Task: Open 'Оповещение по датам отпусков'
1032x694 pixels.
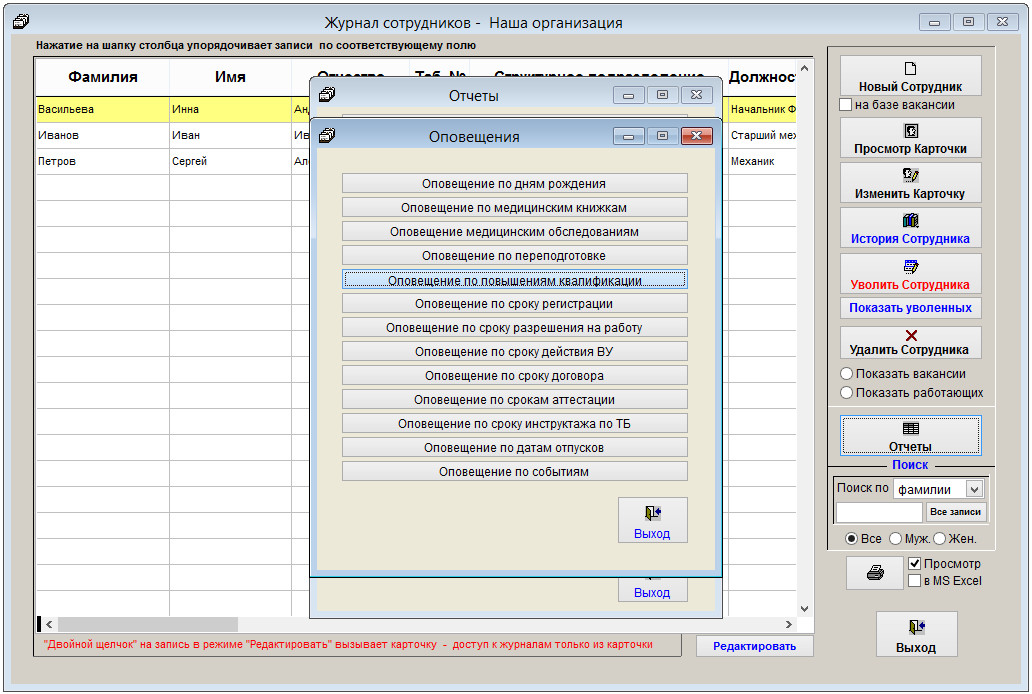Action: coord(514,448)
